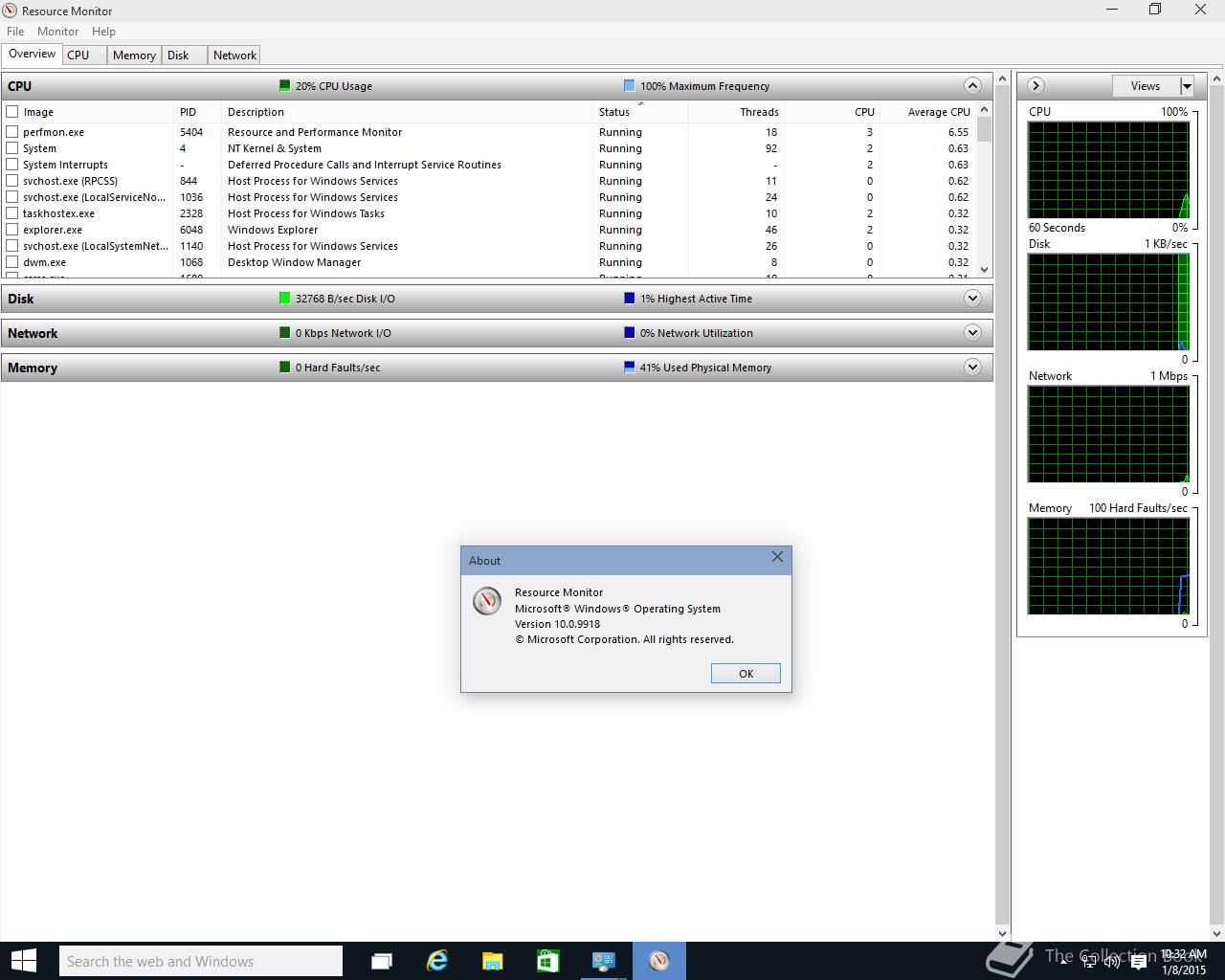Image resolution: width=1225 pixels, height=980 pixels.
Task: Click the Network graph in side pane
Action: click(x=1108, y=434)
